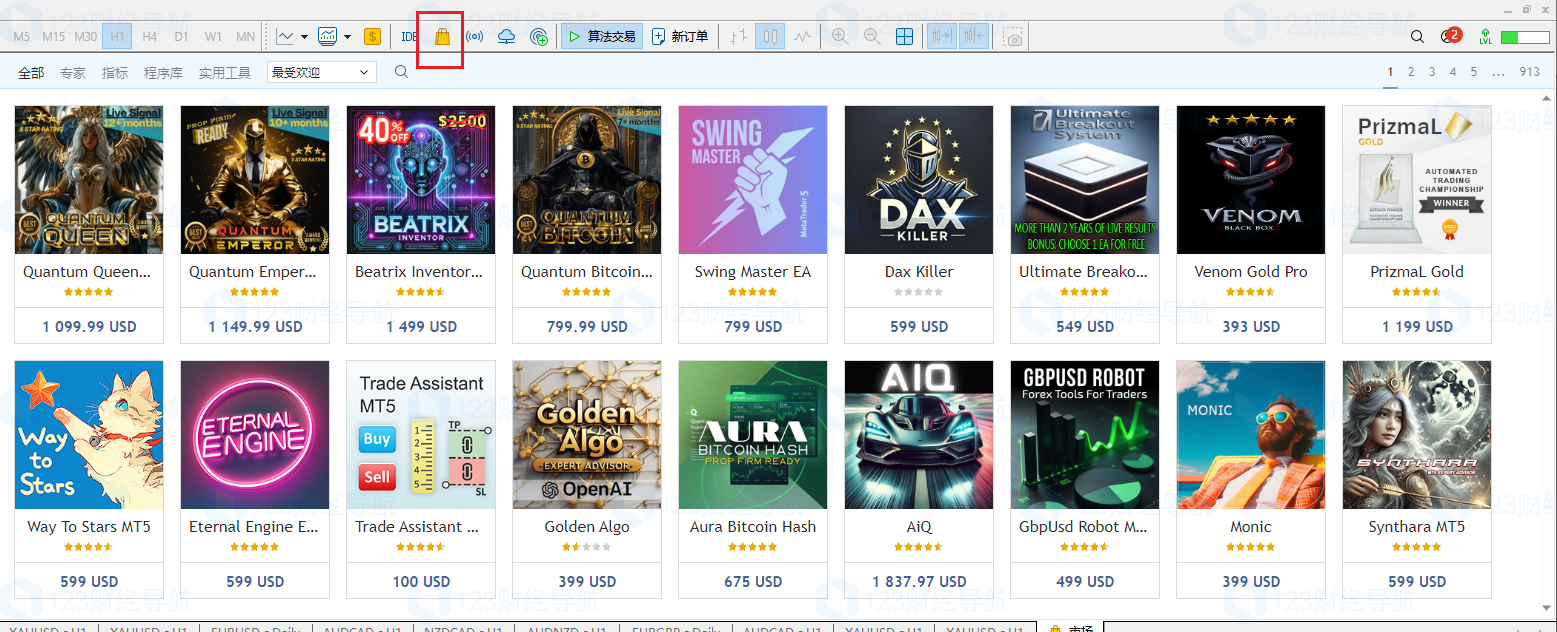This screenshot has height=632, width=1557.
Task: Open the Golden Algo product thumbnail
Action: [x=587, y=435]
